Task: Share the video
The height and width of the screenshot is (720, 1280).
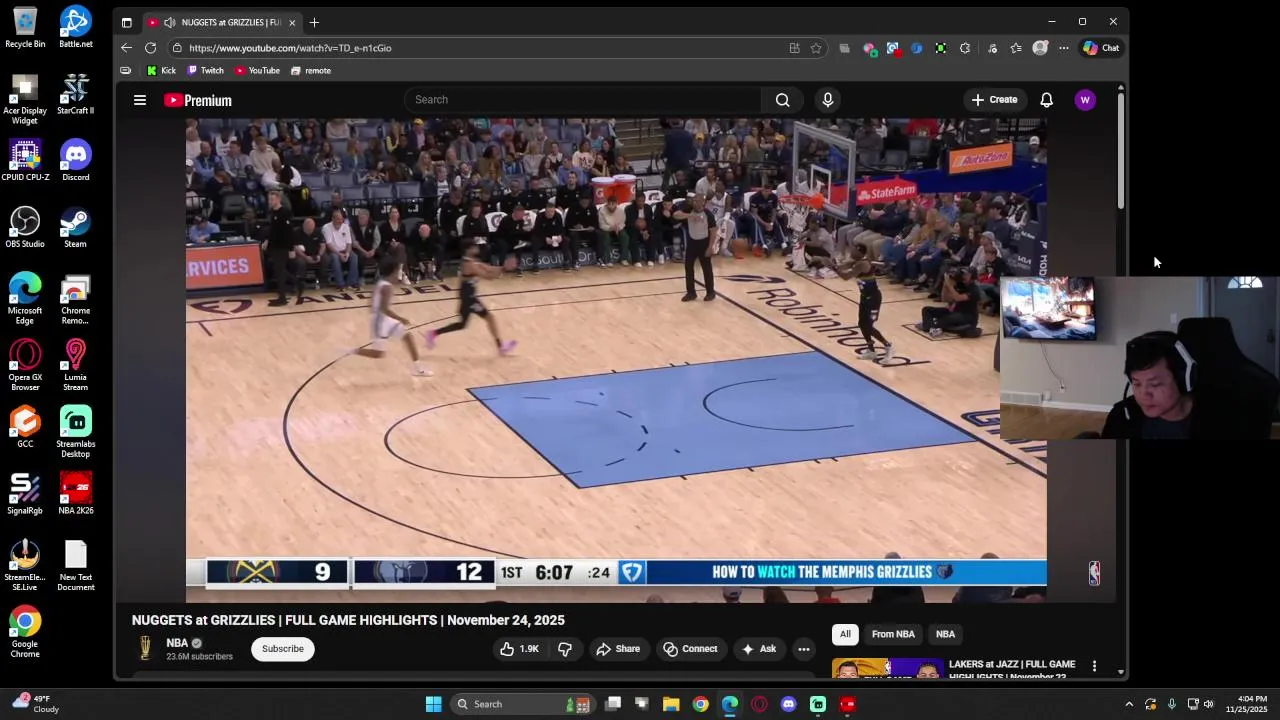Action: [618, 649]
